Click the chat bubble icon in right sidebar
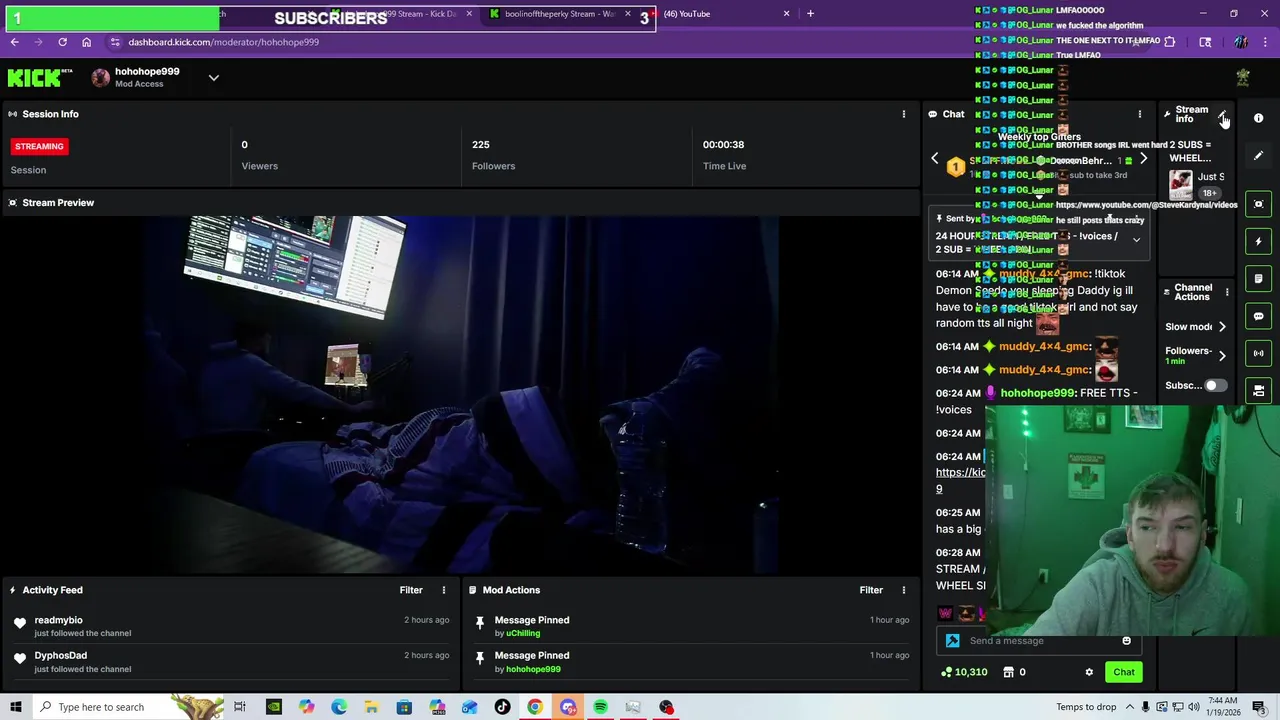1280x720 pixels. (x=1258, y=316)
